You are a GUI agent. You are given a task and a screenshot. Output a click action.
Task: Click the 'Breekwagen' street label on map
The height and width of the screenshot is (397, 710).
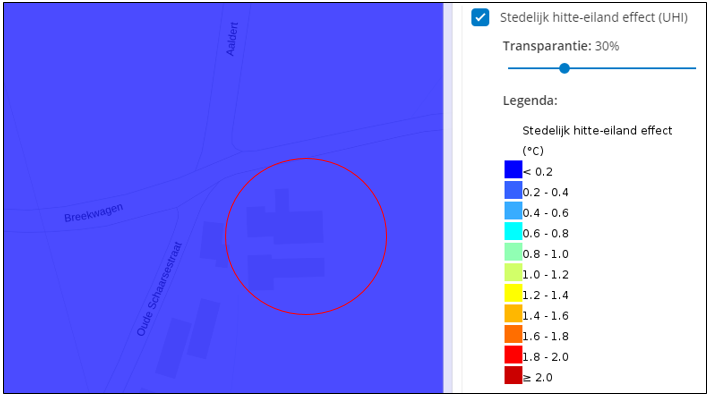(x=94, y=213)
